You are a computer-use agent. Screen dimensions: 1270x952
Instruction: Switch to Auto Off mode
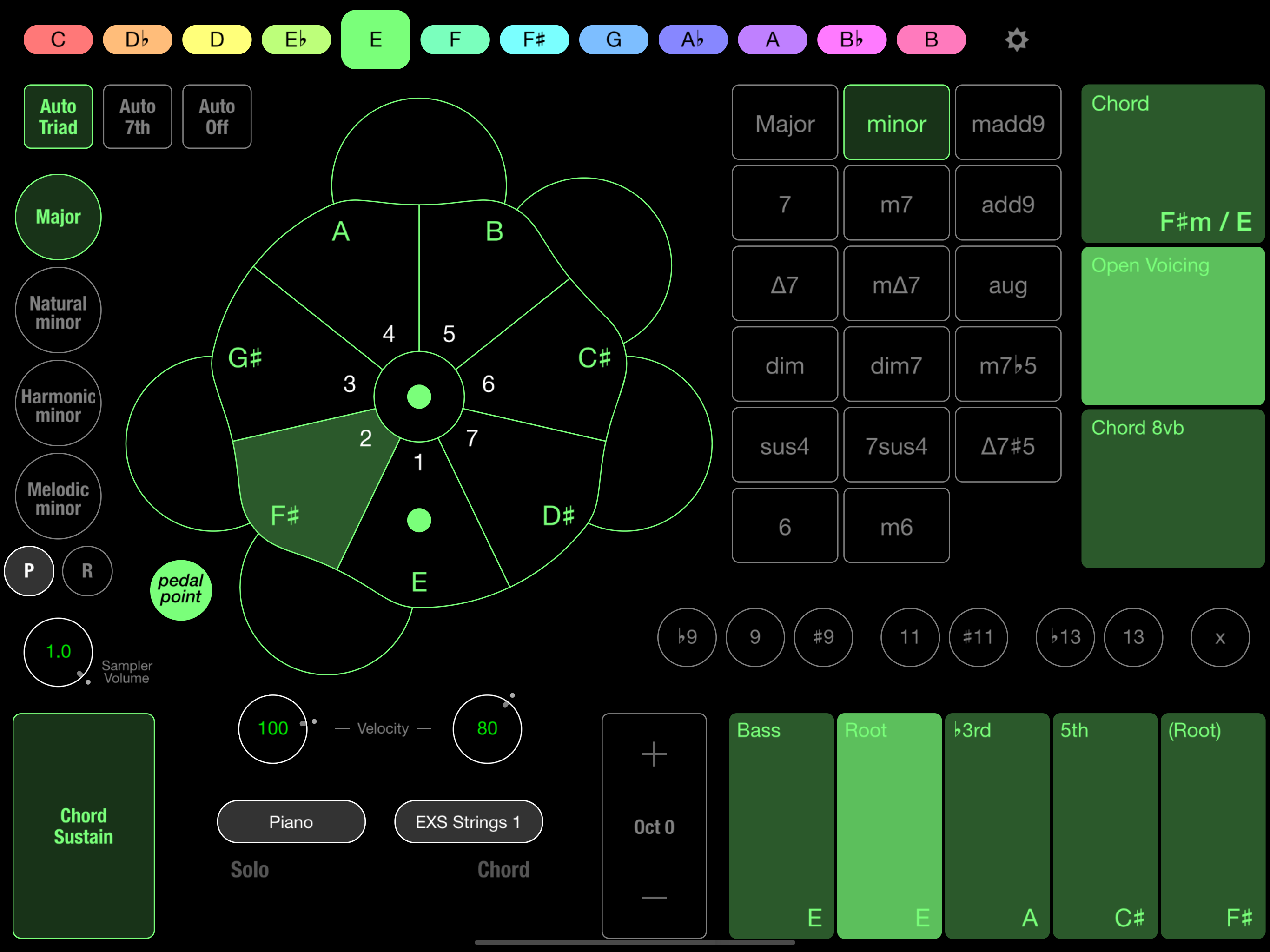[217, 117]
